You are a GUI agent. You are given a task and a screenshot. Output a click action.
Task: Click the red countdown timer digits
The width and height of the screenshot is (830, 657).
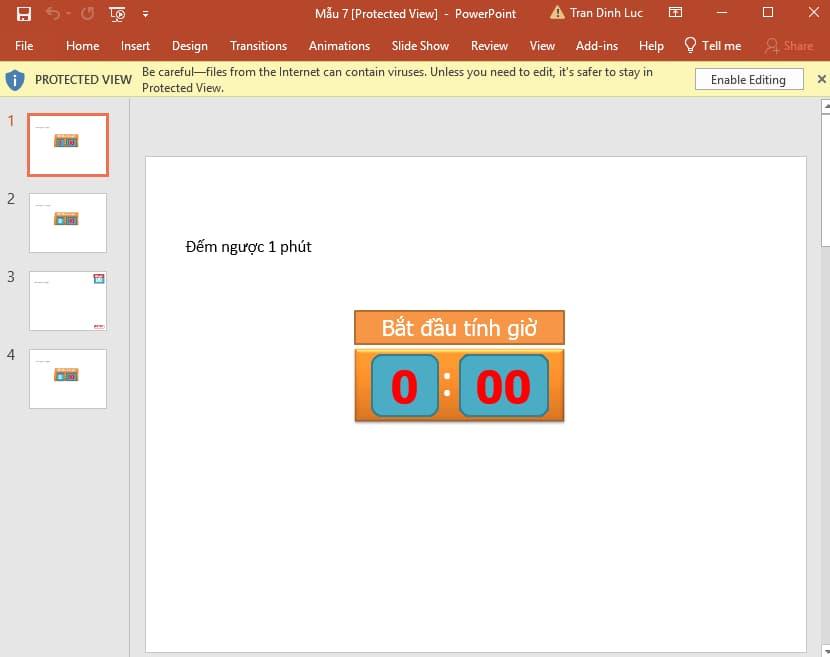tap(460, 386)
